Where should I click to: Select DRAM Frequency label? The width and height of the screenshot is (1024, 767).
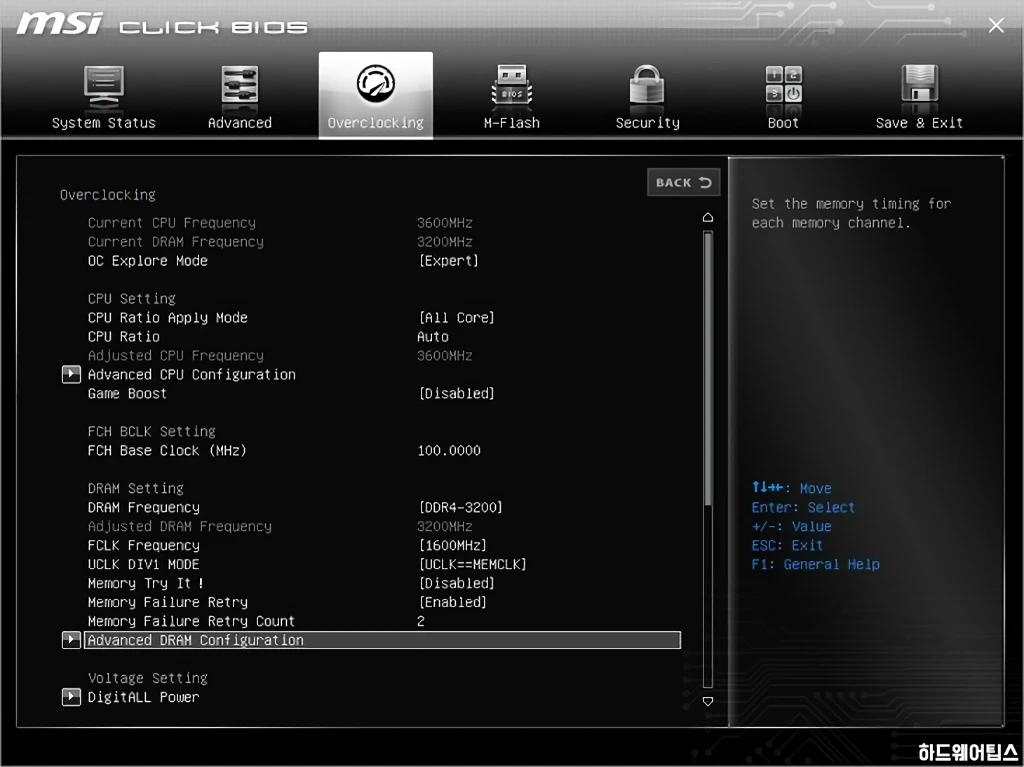point(144,507)
